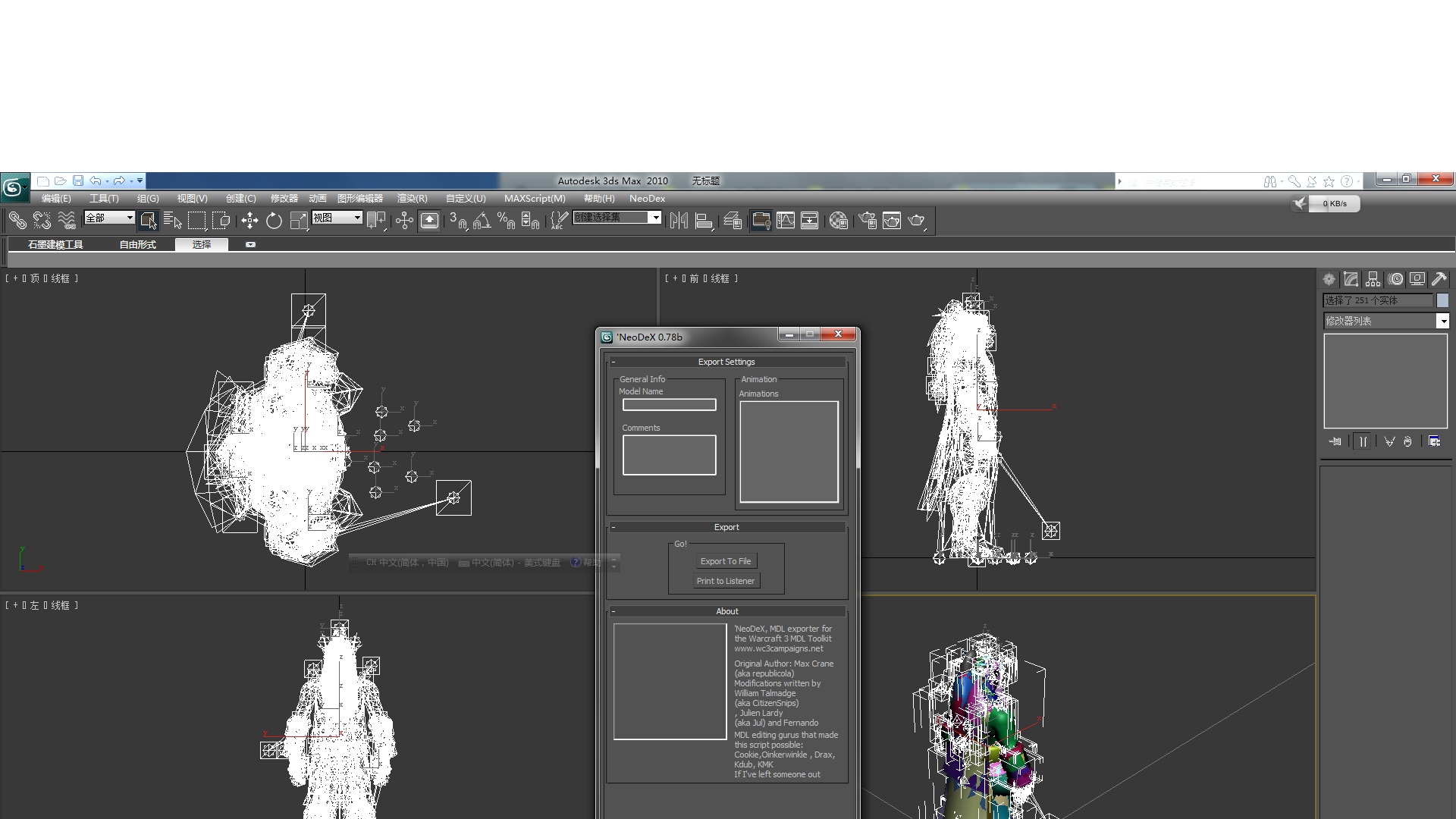The image size is (1456, 819).
Task: Click the 3ds Max application logo button
Action: click(14, 187)
